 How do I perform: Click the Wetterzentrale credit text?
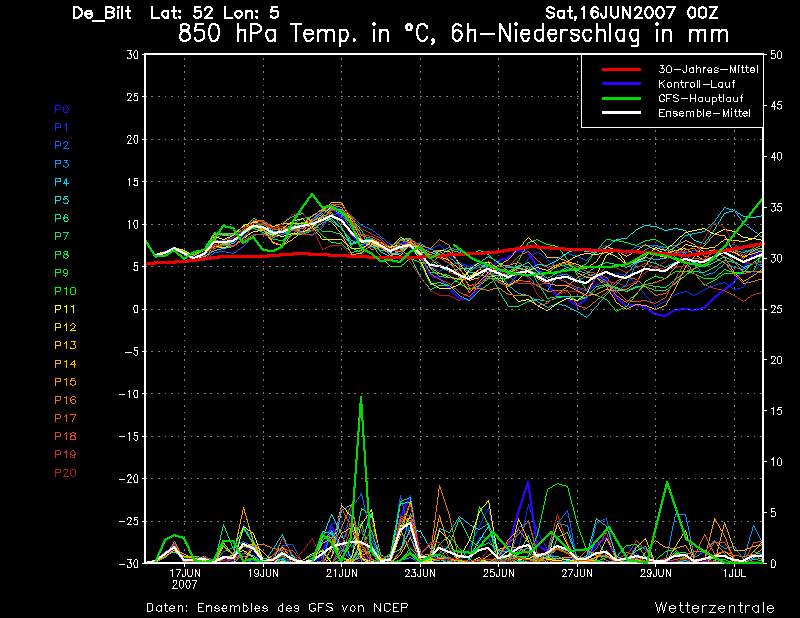coord(714,607)
